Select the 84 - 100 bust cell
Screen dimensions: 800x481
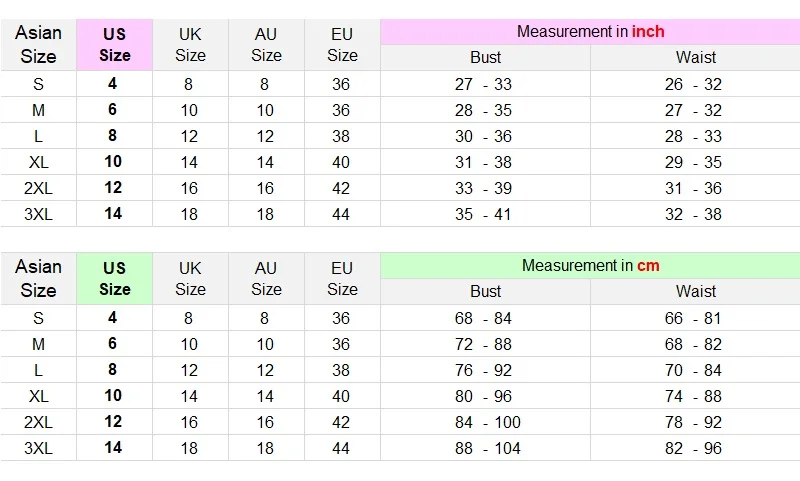pyautogui.click(x=487, y=422)
